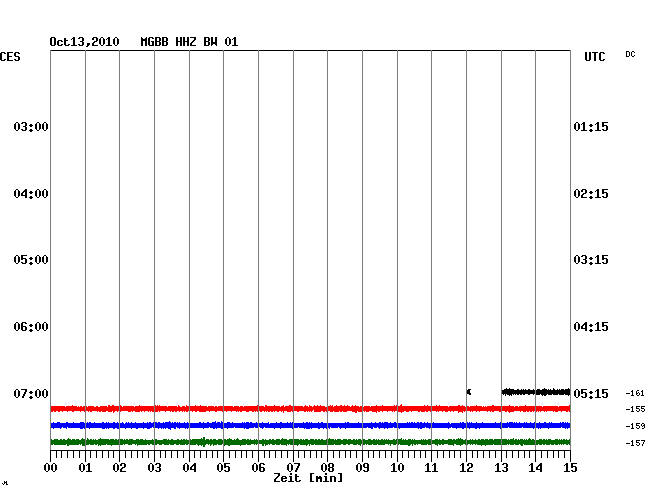Click the station label MGBB HHZ BW 01
The height and width of the screenshot is (494, 650).
tap(189, 42)
